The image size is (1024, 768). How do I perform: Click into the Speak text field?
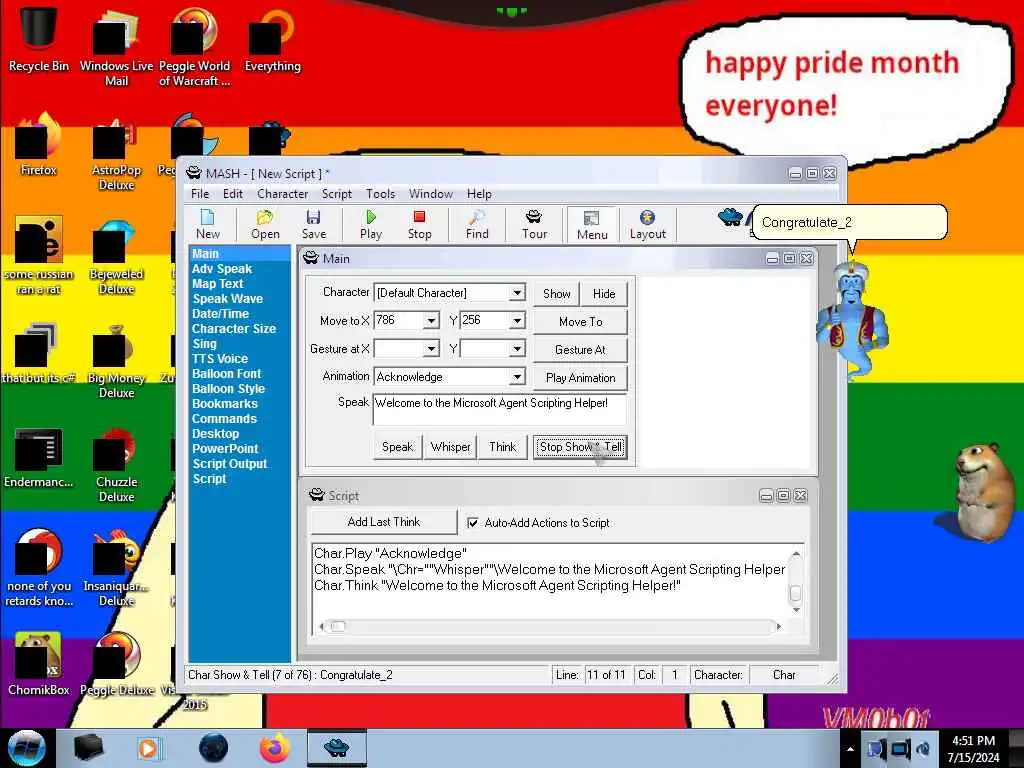[x=500, y=409]
